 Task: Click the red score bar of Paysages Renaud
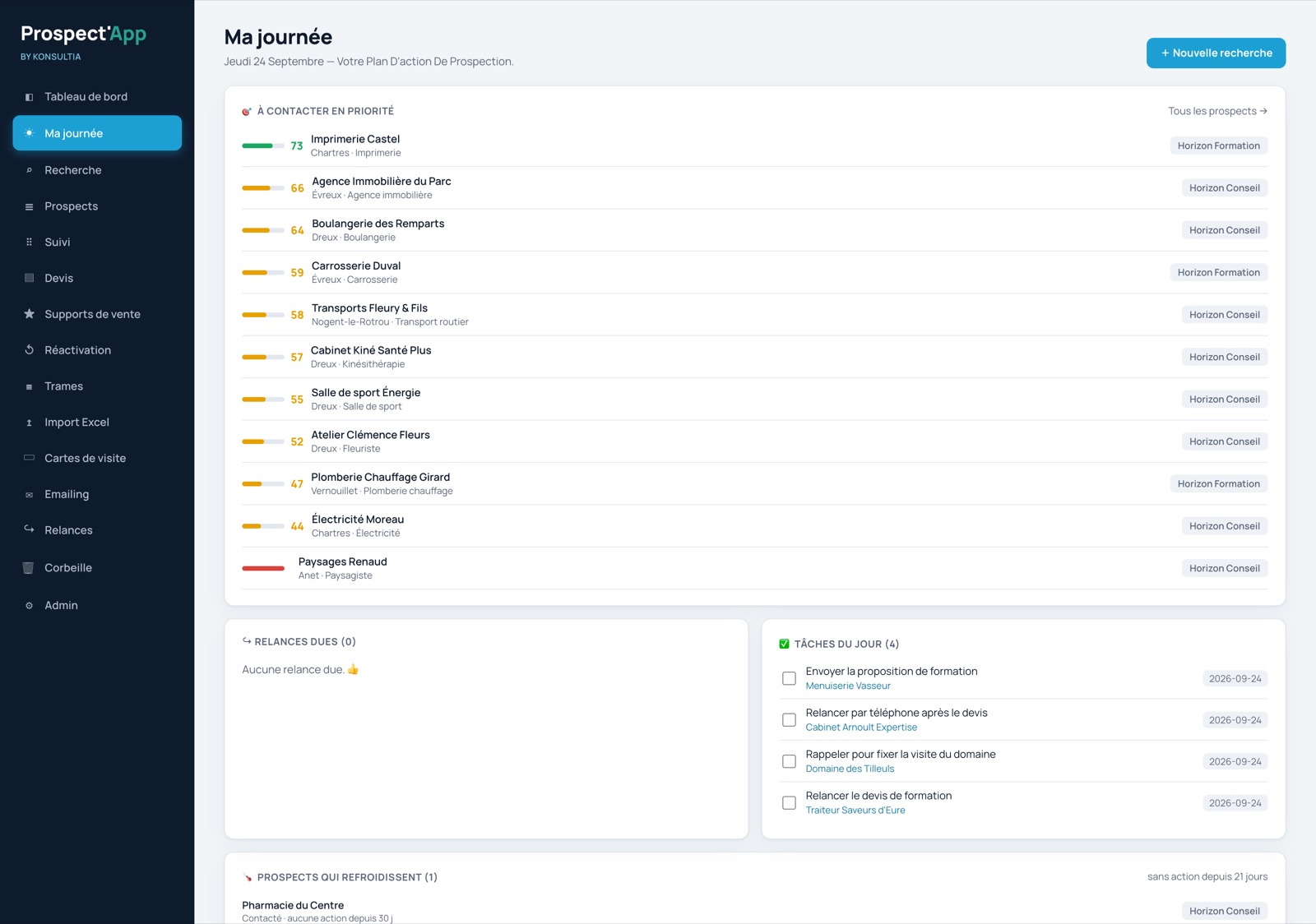263,568
